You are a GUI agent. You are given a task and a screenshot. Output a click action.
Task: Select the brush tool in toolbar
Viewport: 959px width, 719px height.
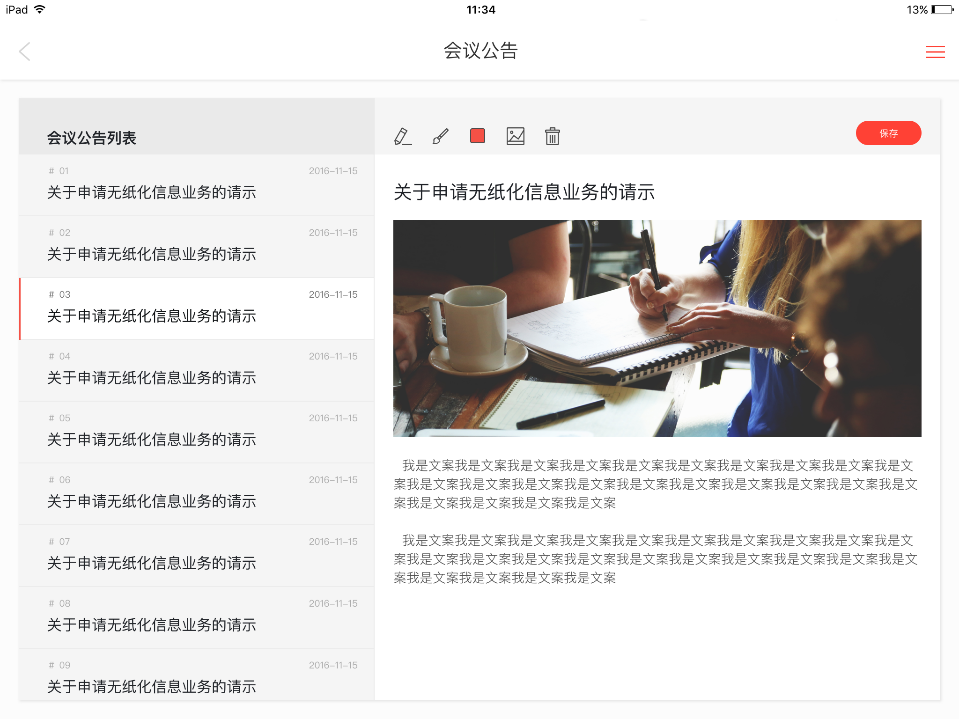click(440, 136)
